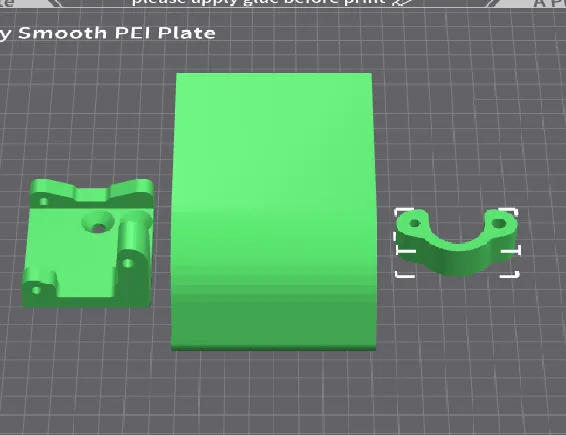Click the Smooth PEI Plate label
Screen dimensions: 566x435
point(117,33)
